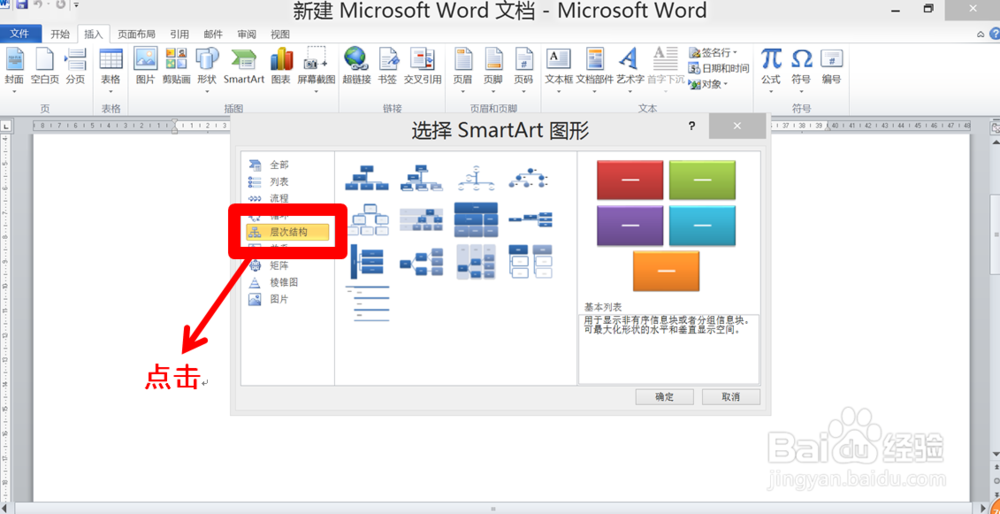This screenshot has height=514, width=1000.
Task: Click the ruler tab selector L button
Action: tap(6, 126)
